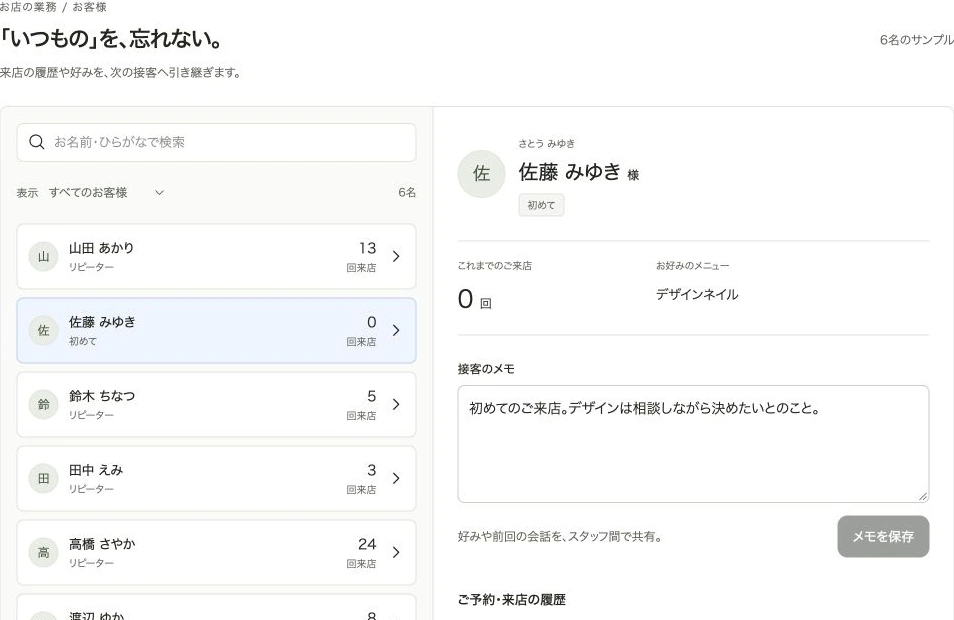Click the 好みや前回の会話を、スタッフ間で共有。 hint

tap(560, 537)
